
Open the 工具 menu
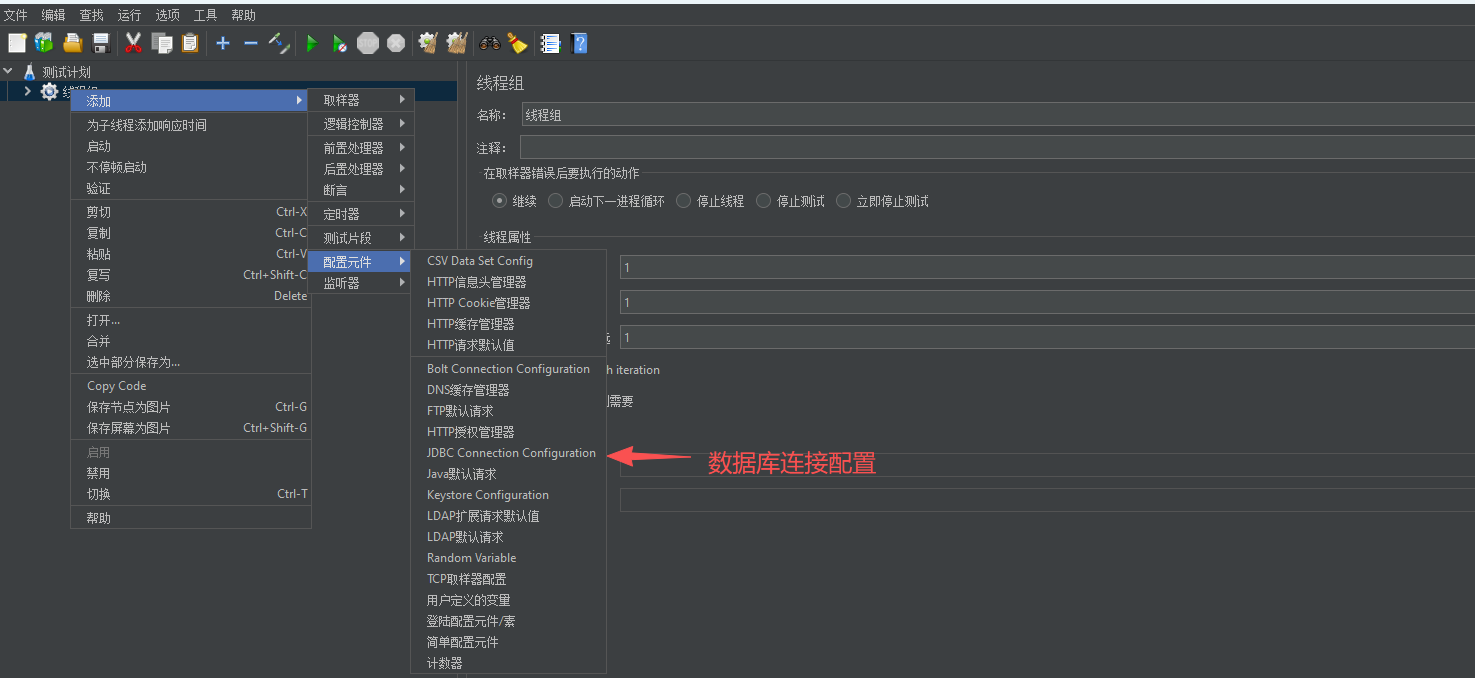[206, 15]
